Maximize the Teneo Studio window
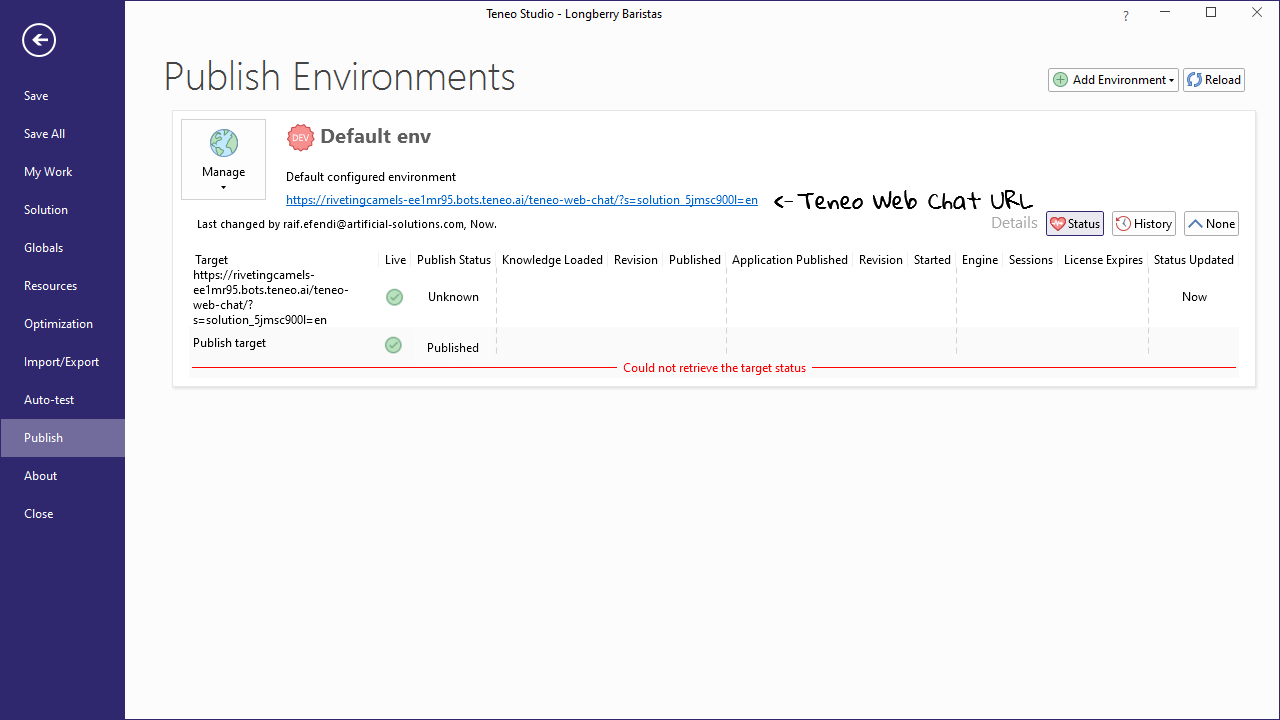The image size is (1280, 720). click(1211, 13)
